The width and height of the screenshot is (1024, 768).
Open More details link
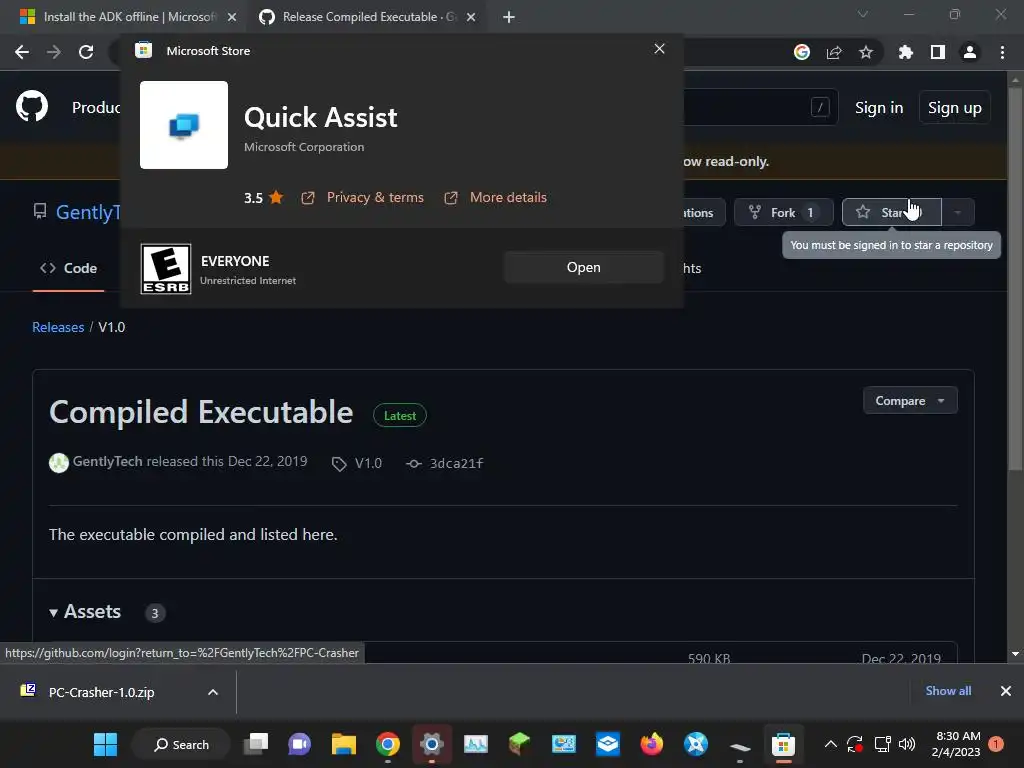click(508, 197)
